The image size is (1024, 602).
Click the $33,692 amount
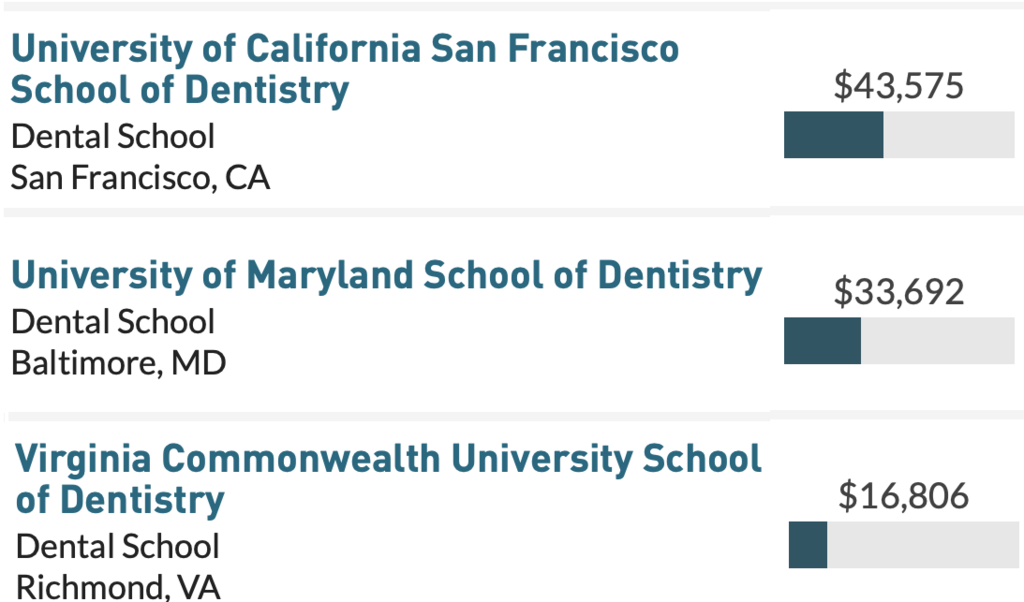tap(899, 292)
